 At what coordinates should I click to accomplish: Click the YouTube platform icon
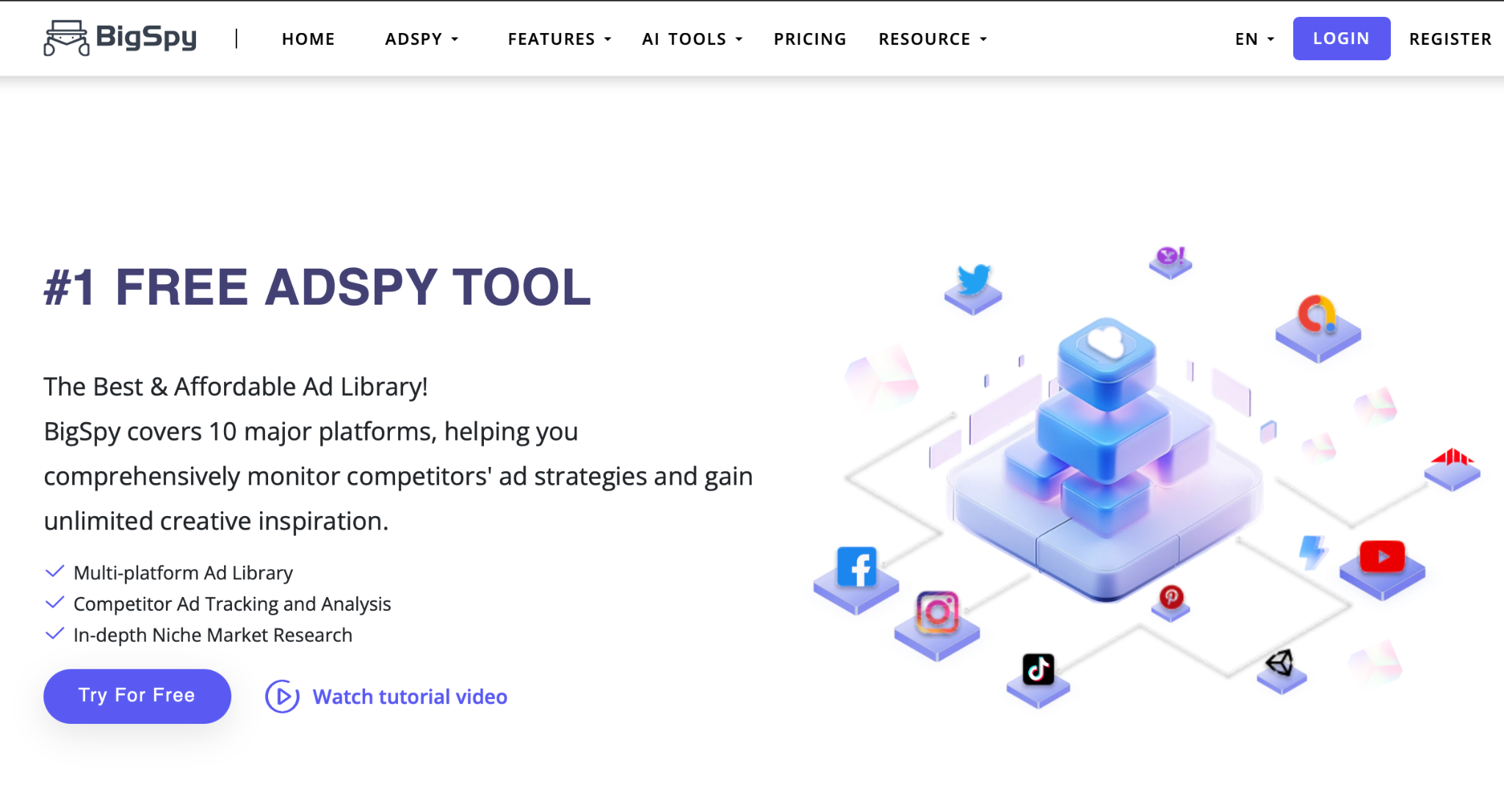(1384, 557)
